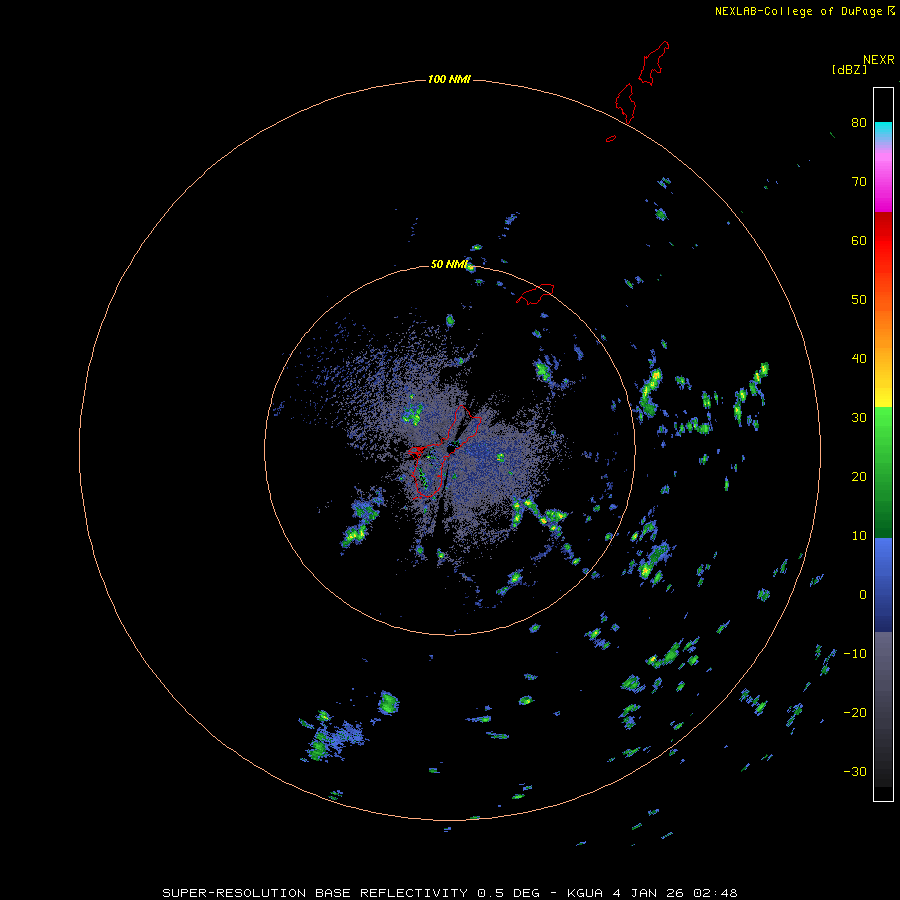Select the -30 value on the dBZ scale
900x900 pixels.
pyautogui.click(x=855, y=771)
